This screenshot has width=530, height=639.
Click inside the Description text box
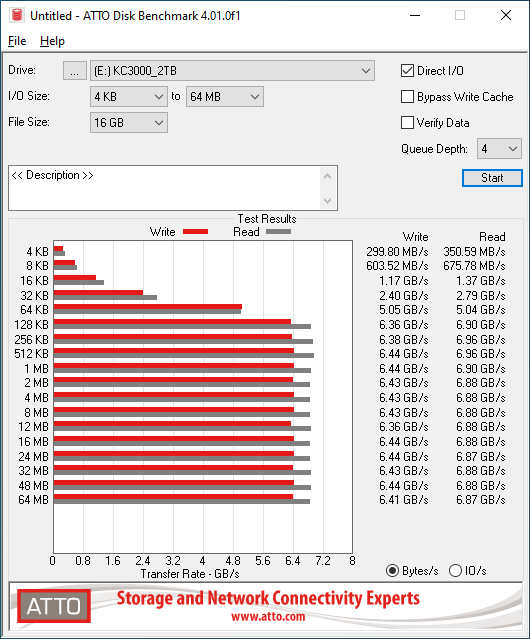[x=165, y=188]
